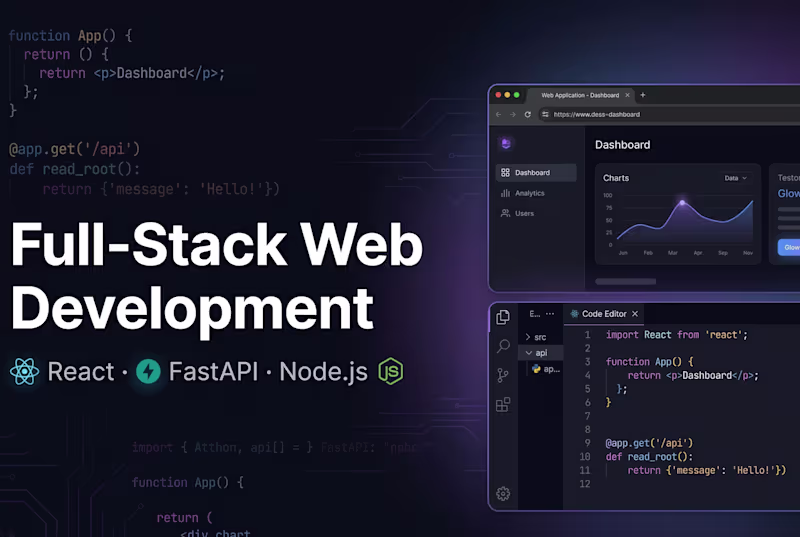Open the Data dropdown on Charts card
This screenshot has width=800, height=537.
[x=736, y=178]
